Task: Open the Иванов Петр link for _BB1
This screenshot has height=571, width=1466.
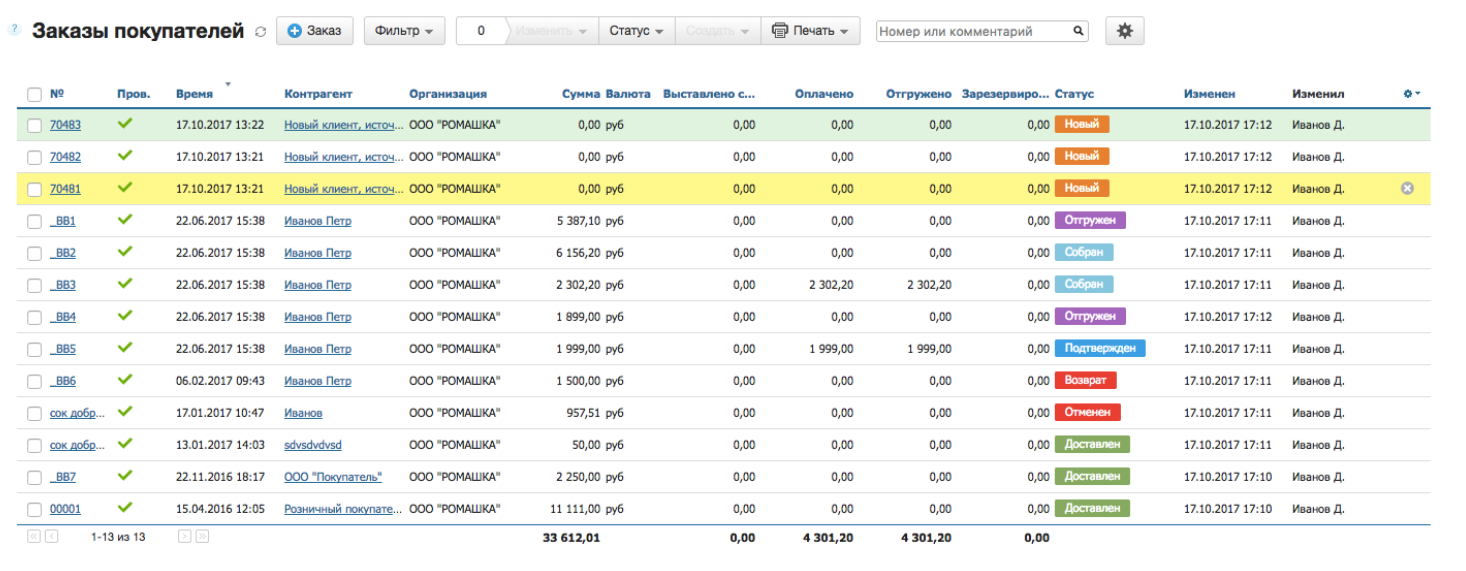Action: point(317,221)
